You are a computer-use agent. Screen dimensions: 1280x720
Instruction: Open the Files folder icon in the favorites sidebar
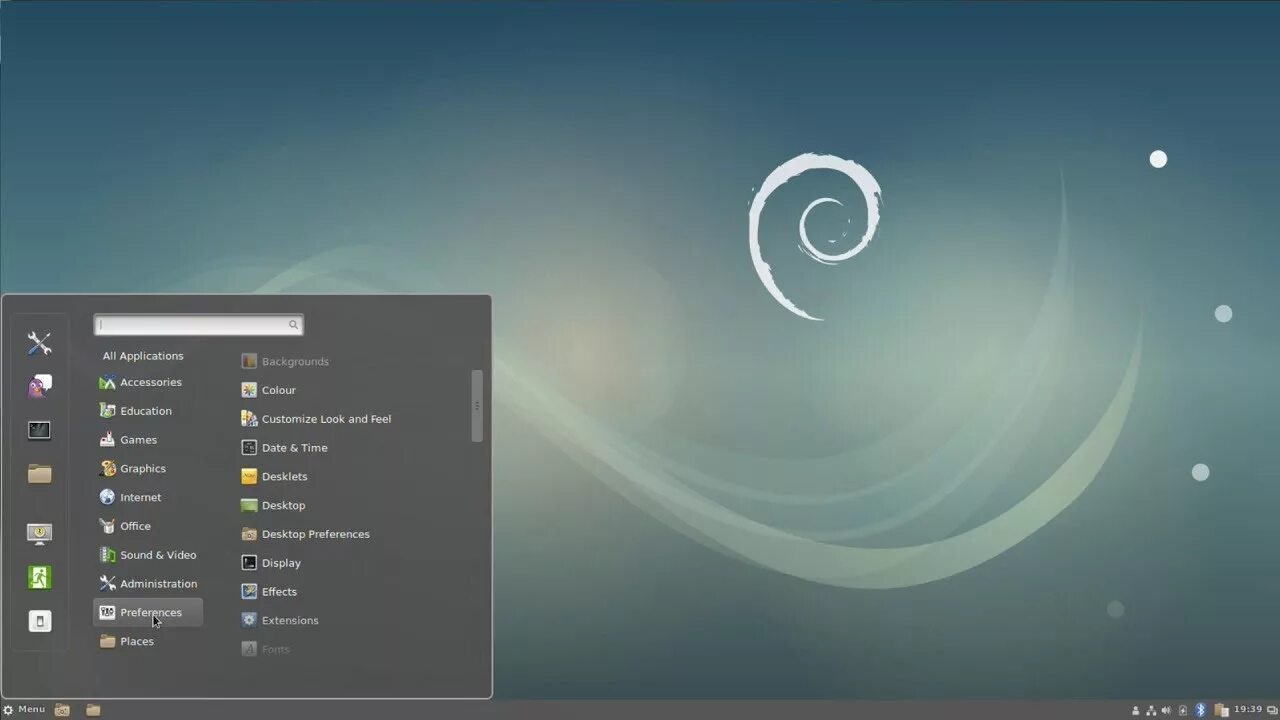(x=39, y=474)
